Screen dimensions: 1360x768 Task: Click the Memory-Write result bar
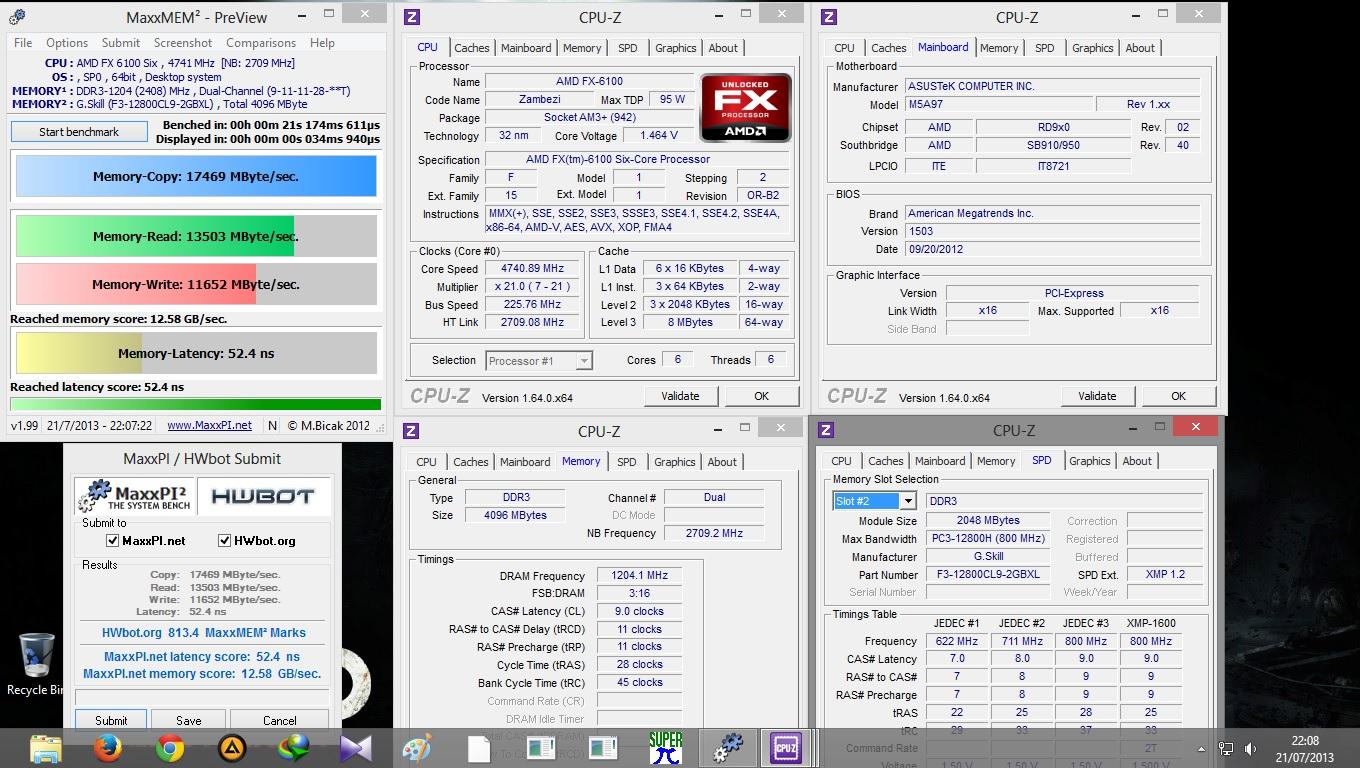(x=196, y=284)
